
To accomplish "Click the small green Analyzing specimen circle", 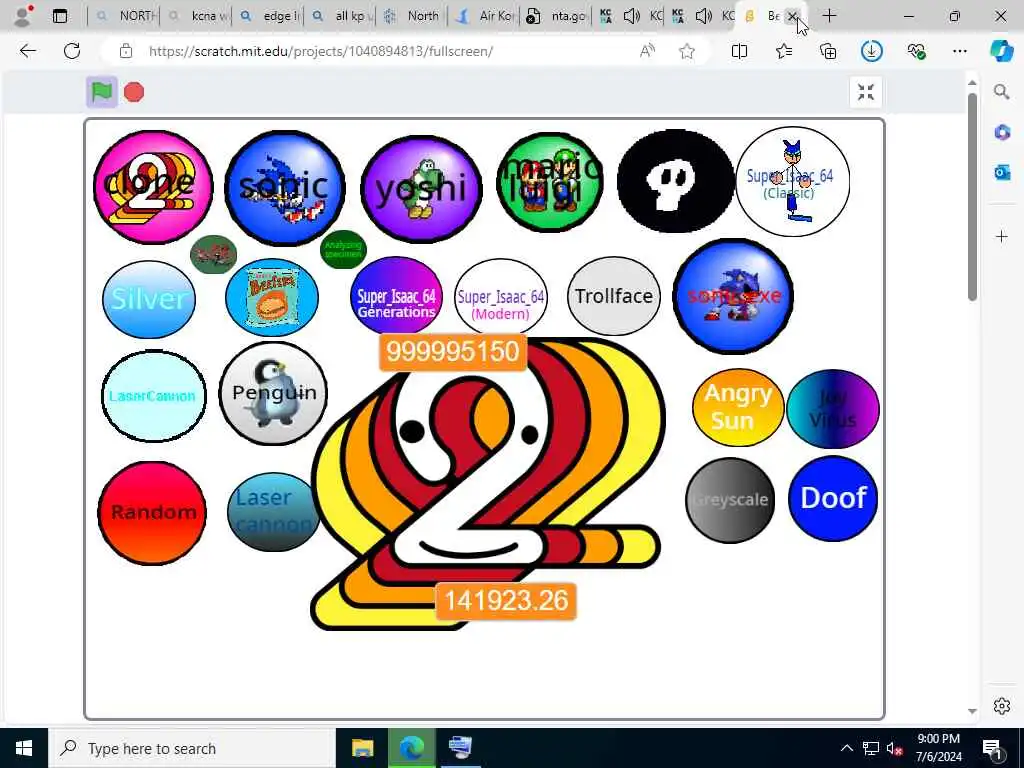I will [344, 249].
